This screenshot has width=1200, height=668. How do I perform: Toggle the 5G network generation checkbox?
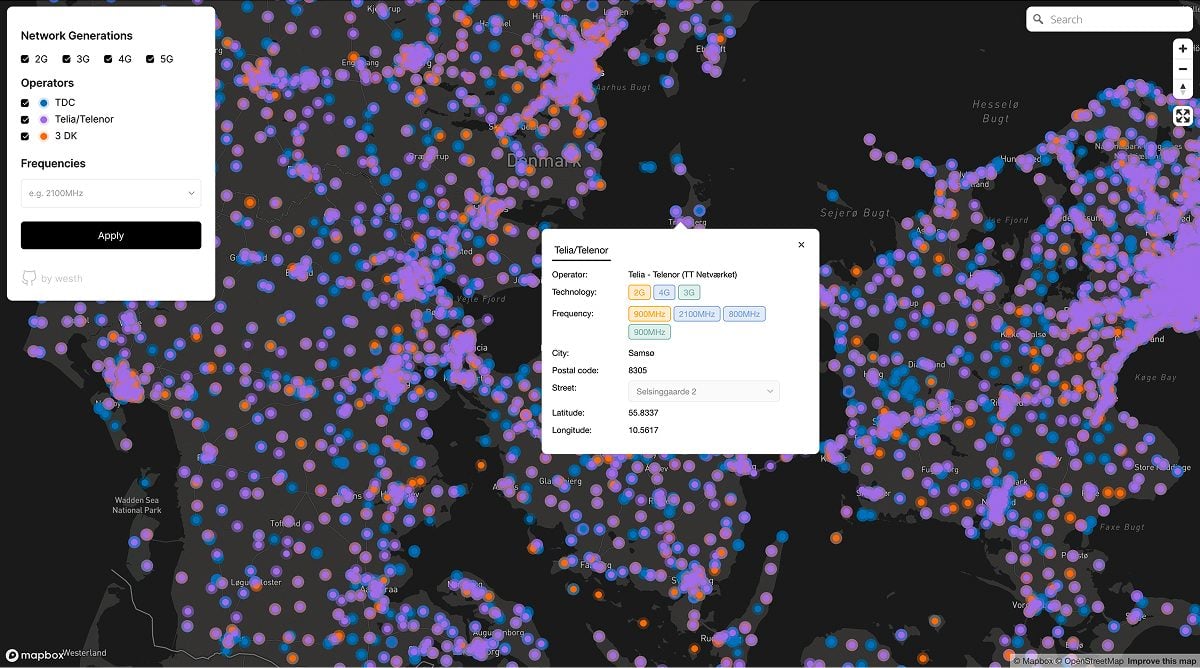(150, 59)
